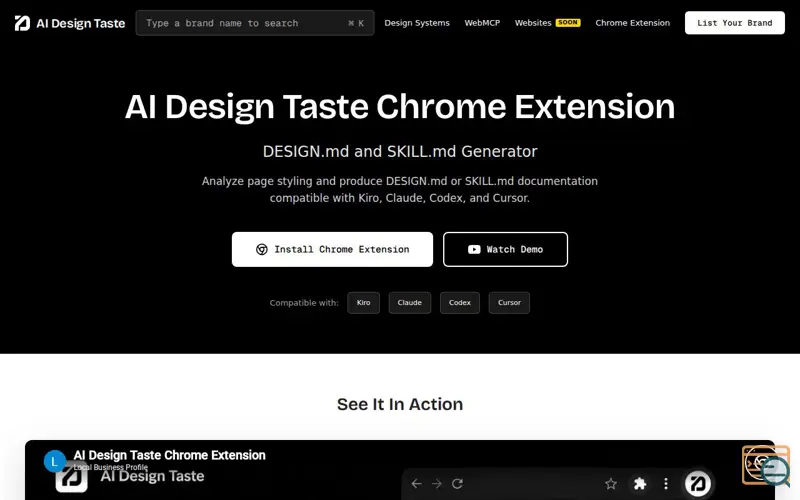This screenshot has width=800, height=500.
Task: Open the Design Systems menu item
Action: (417, 23)
